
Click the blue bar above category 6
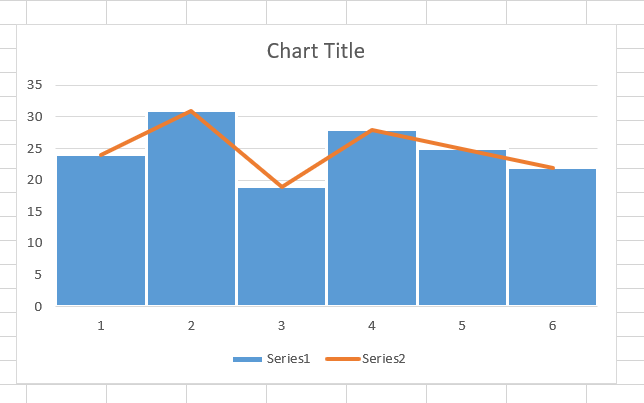click(552, 240)
